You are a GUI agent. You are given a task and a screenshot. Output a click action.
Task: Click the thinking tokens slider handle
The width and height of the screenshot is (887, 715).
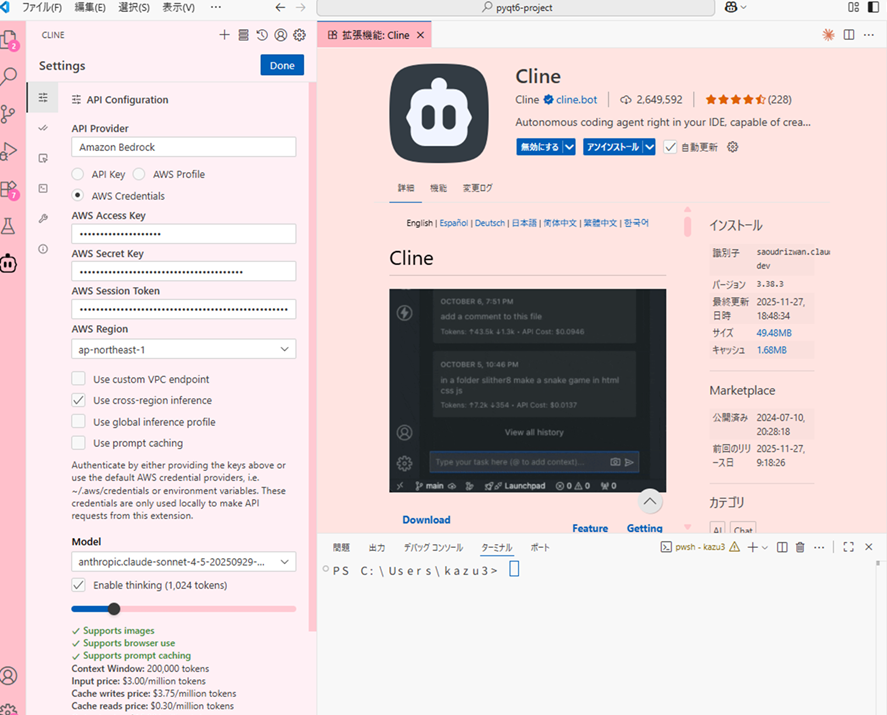coord(114,609)
